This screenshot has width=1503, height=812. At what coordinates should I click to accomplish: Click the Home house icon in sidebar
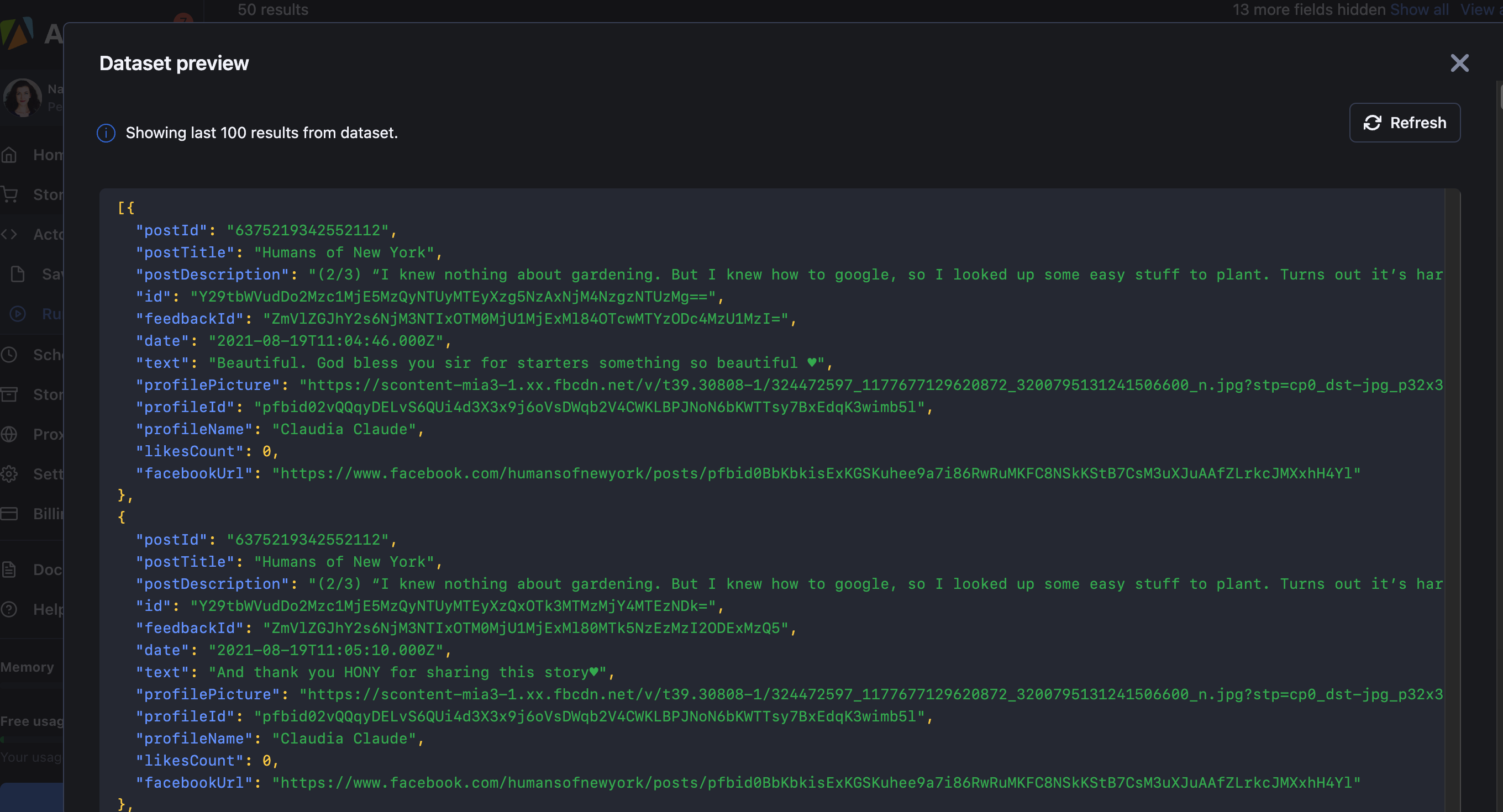(x=9, y=155)
